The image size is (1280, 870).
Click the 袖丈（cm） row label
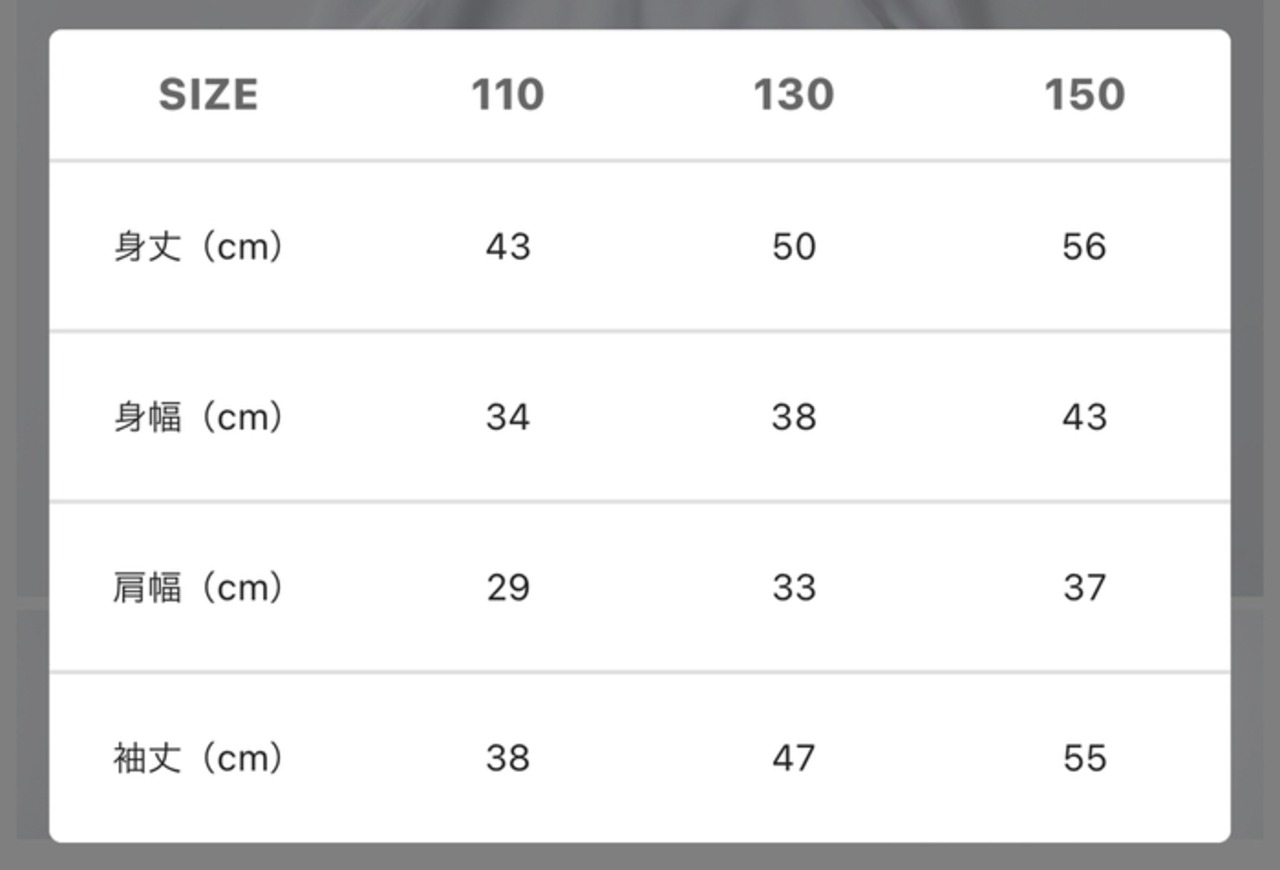(x=198, y=758)
